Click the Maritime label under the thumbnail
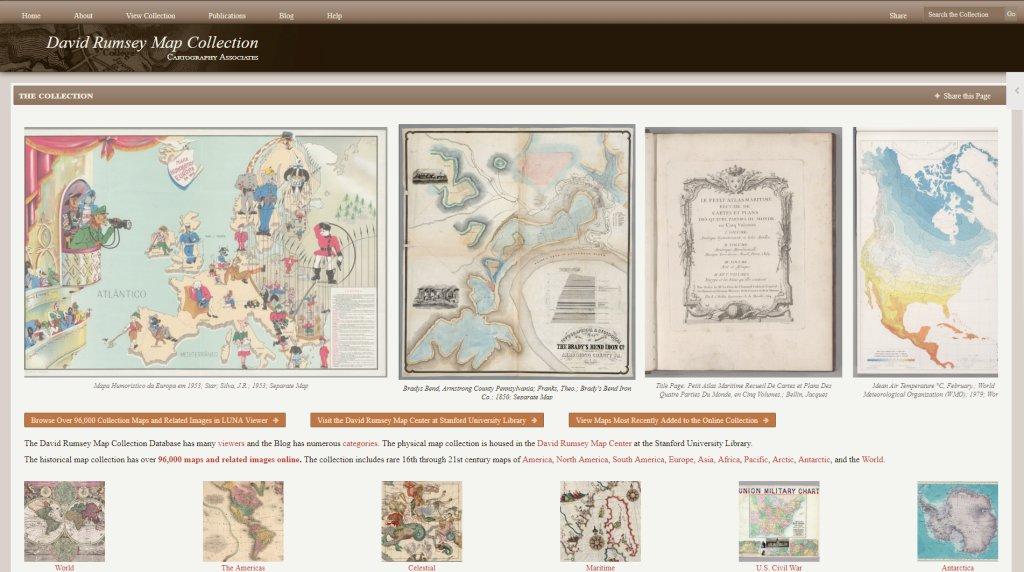 [x=600, y=567]
